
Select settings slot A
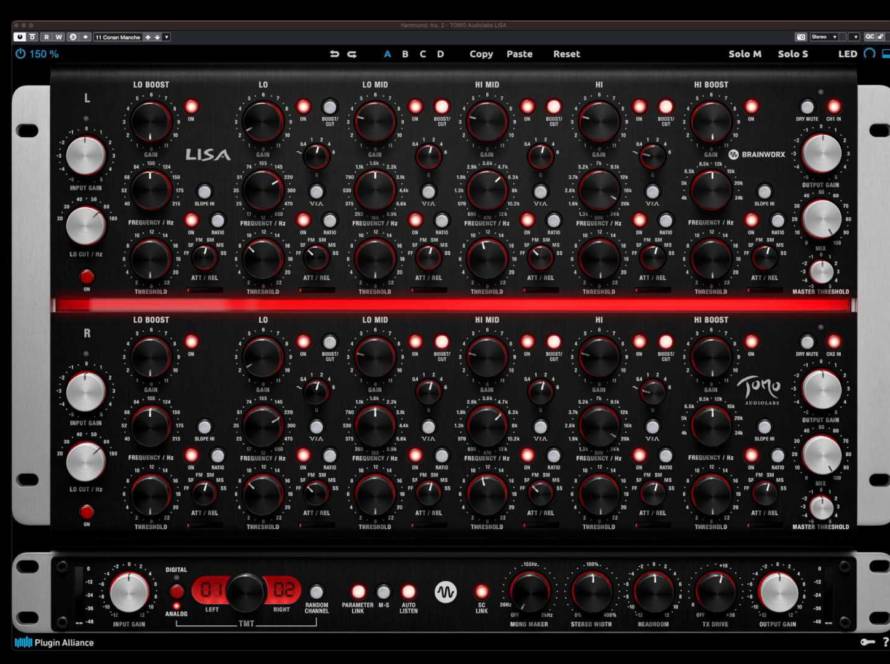tap(388, 54)
